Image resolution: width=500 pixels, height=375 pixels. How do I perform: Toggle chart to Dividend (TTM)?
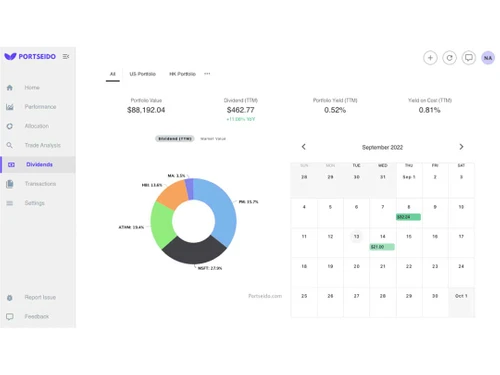pyautogui.click(x=175, y=139)
